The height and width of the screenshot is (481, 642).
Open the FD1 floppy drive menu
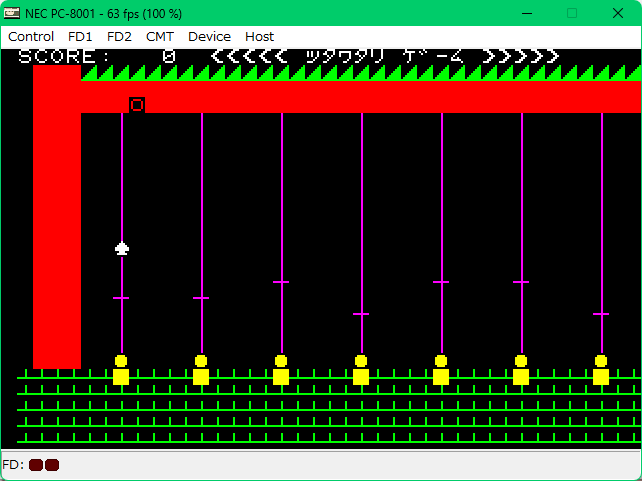(x=80, y=36)
